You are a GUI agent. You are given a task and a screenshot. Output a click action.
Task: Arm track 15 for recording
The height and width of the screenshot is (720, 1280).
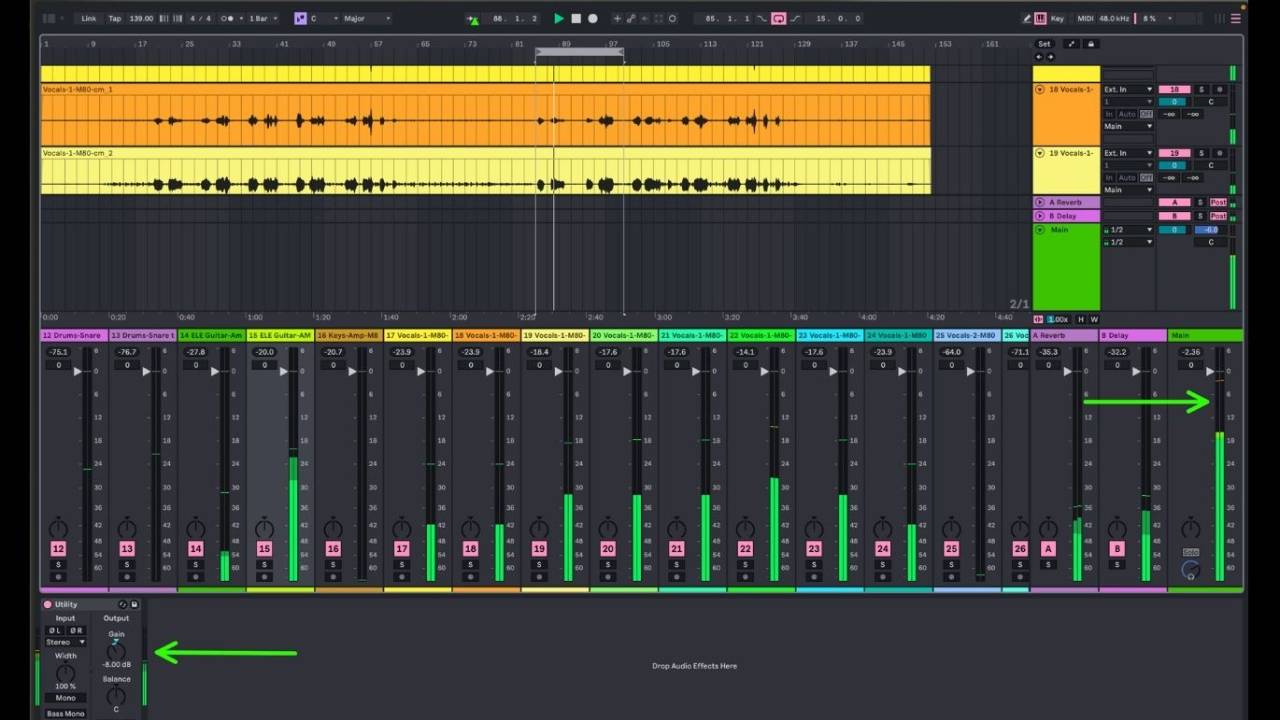tap(264, 577)
